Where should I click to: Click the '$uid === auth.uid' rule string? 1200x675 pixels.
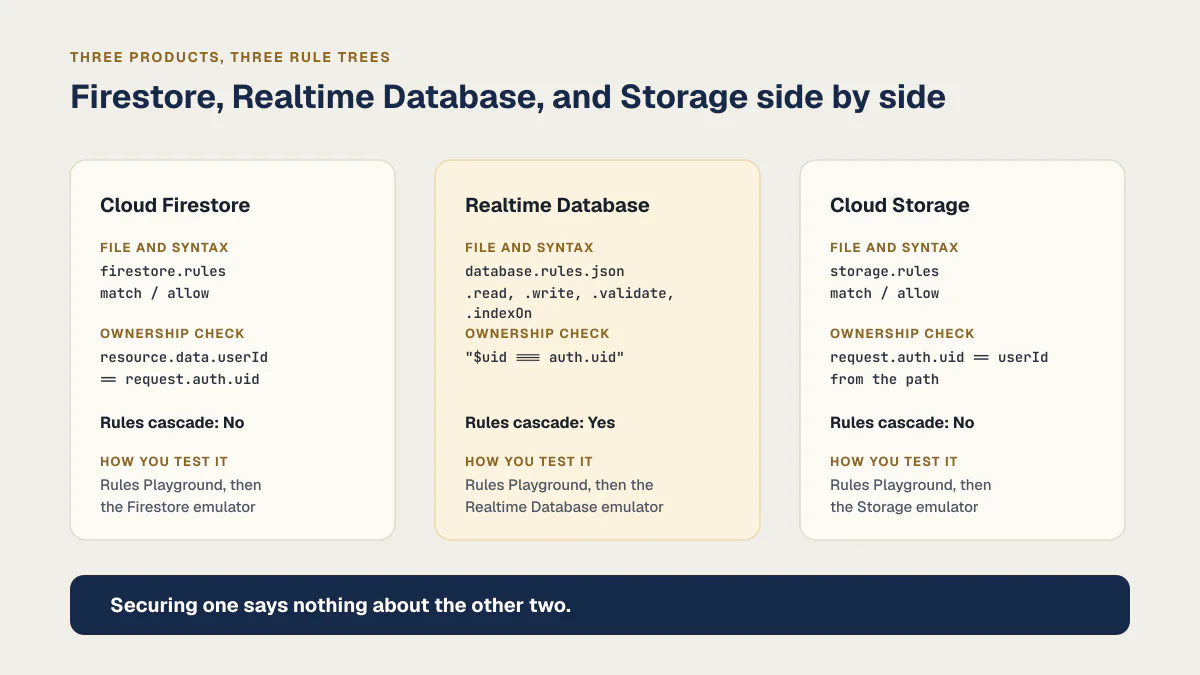pyautogui.click(x=545, y=357)
